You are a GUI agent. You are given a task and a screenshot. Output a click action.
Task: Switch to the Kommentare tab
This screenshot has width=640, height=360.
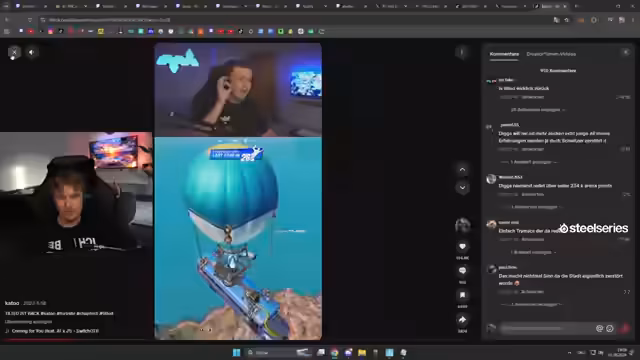(504, 54)
